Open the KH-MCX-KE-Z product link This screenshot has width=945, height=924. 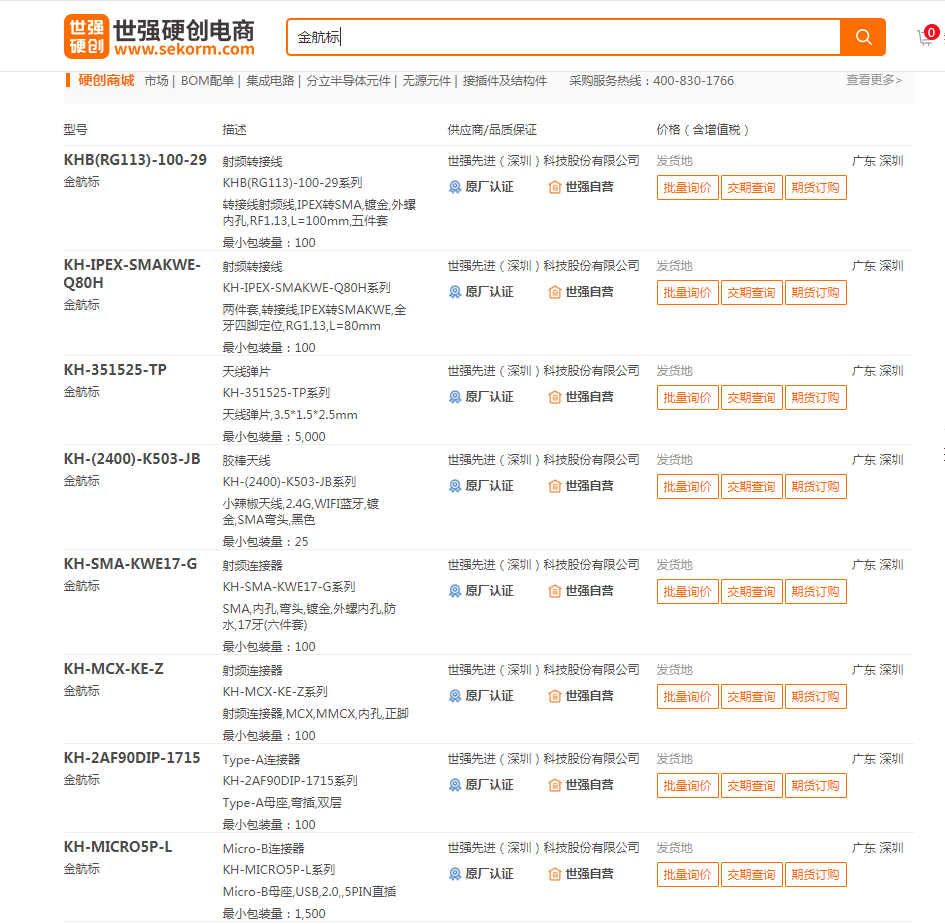pos(113,668)
